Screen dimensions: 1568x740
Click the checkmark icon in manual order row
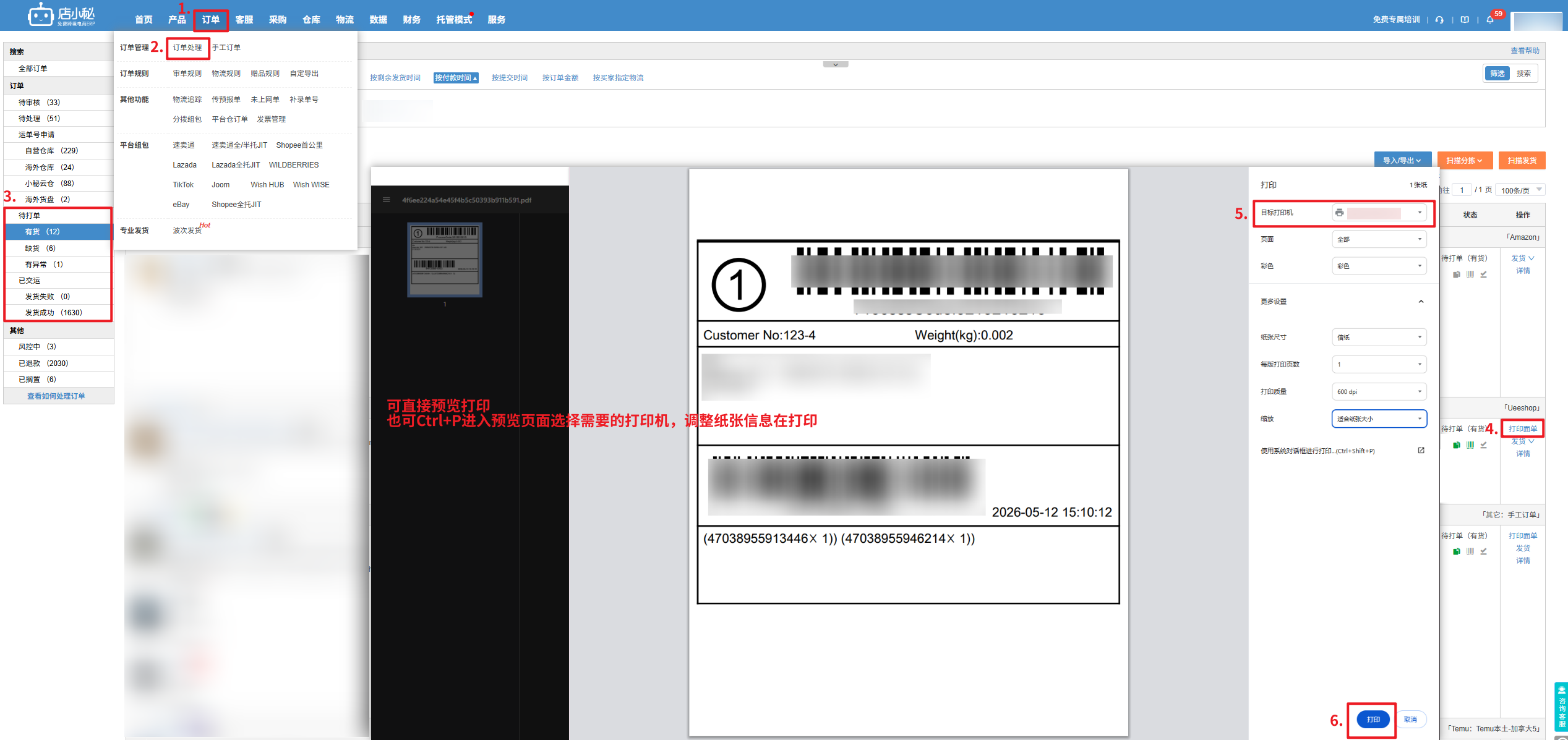click(1484, 551)
